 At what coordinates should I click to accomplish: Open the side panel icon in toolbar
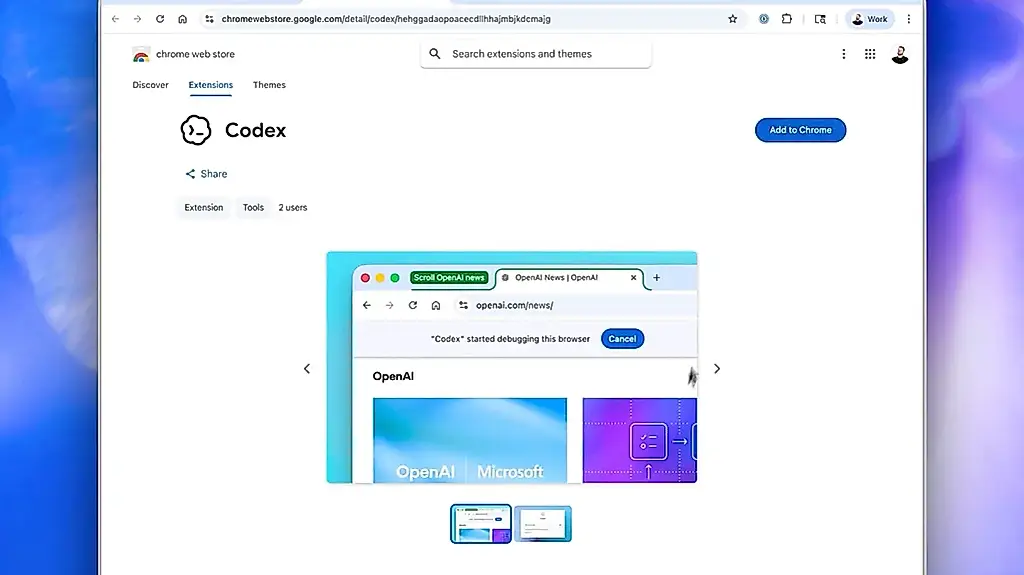point(820,19)
